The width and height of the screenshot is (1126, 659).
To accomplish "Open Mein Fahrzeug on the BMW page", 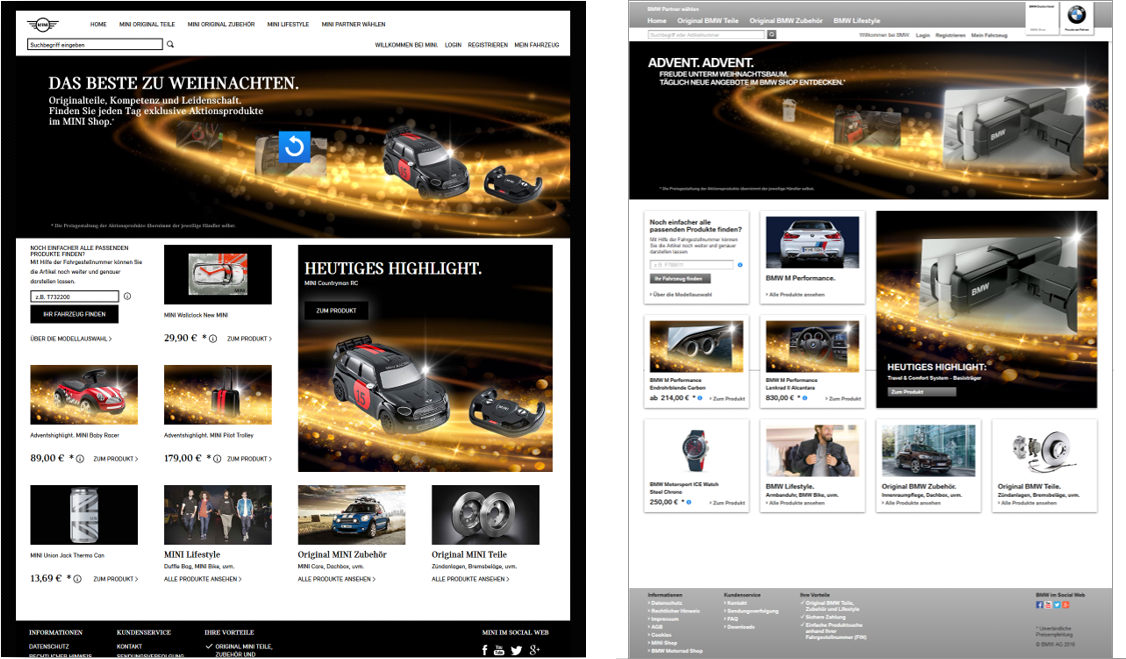I will [990, 35].
